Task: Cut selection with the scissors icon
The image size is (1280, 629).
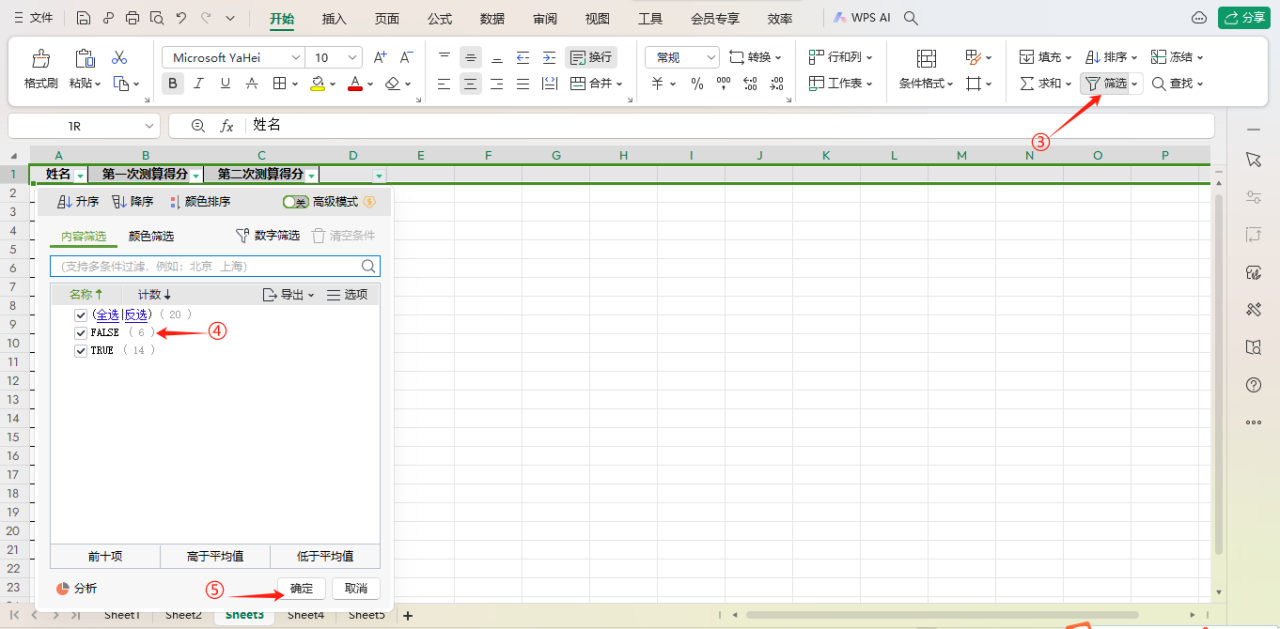Action: coord(120,57)
